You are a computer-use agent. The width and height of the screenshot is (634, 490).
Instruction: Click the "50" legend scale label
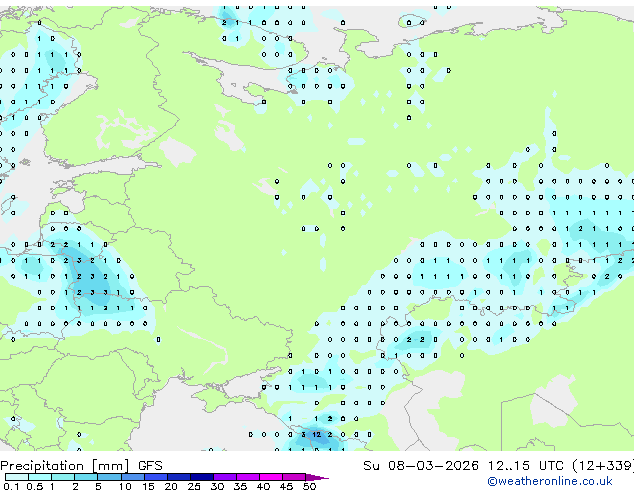309,486
